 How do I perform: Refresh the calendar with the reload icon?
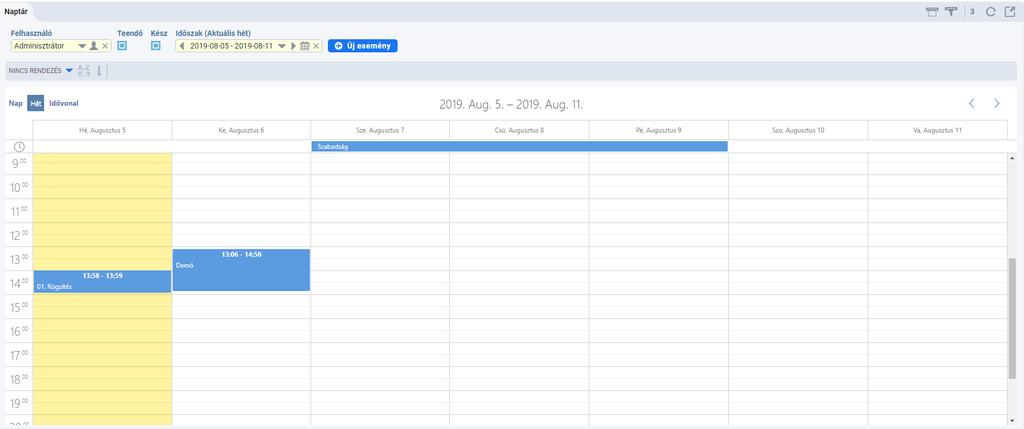(991, 12)
